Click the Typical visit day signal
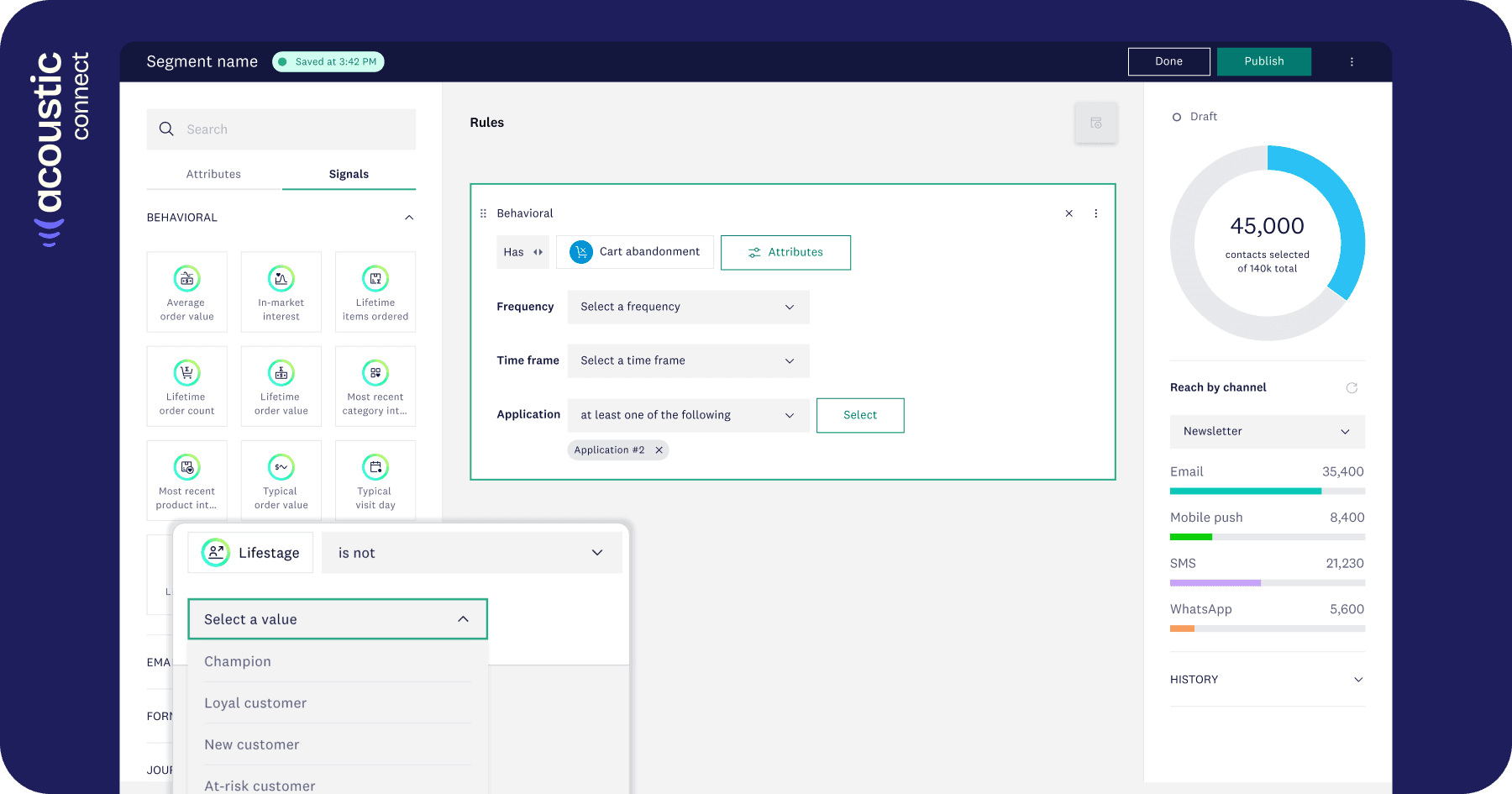Image resolution: width=1512 pixels, height=794 pixels. 375,480
